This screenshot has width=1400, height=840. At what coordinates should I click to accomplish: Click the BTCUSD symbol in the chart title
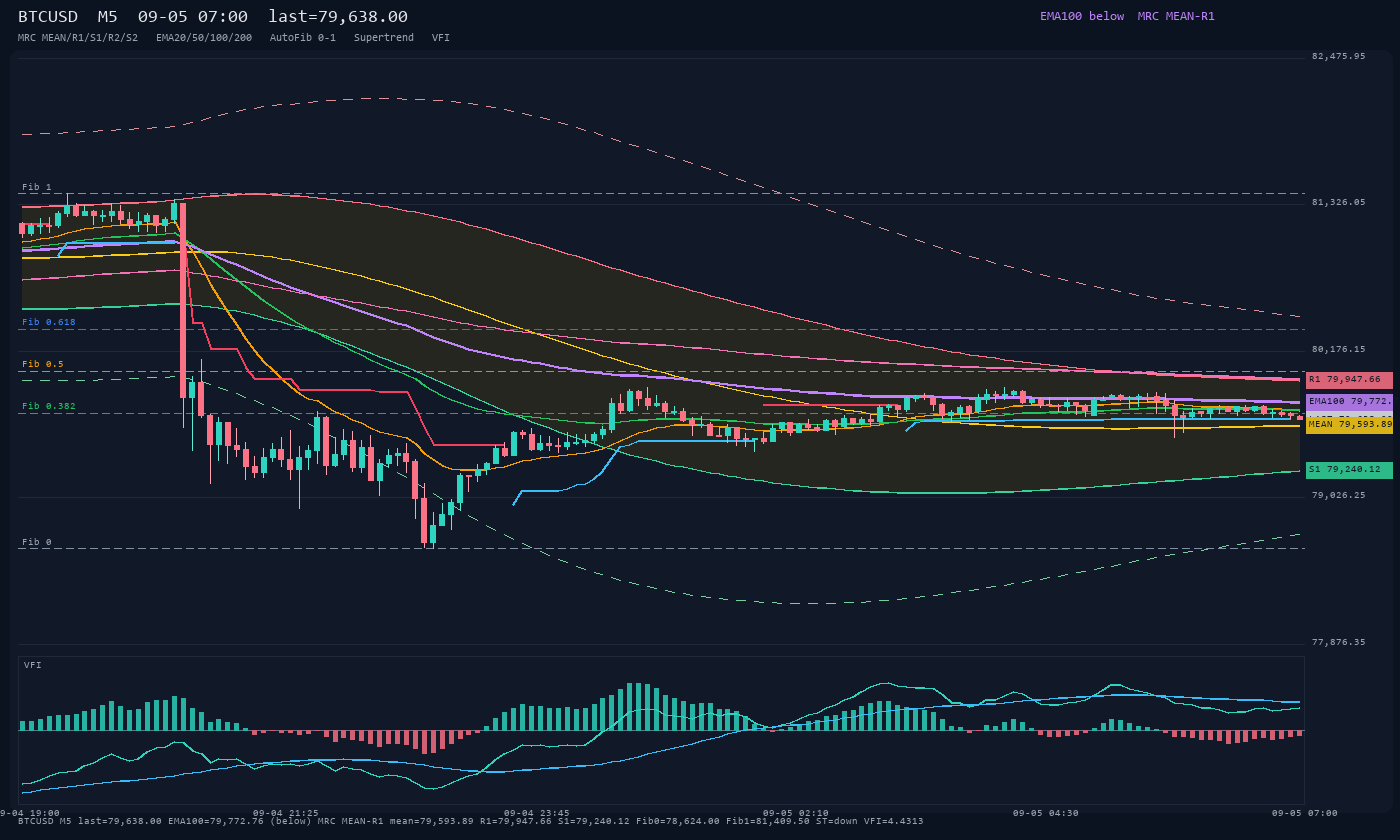(48, 17)
